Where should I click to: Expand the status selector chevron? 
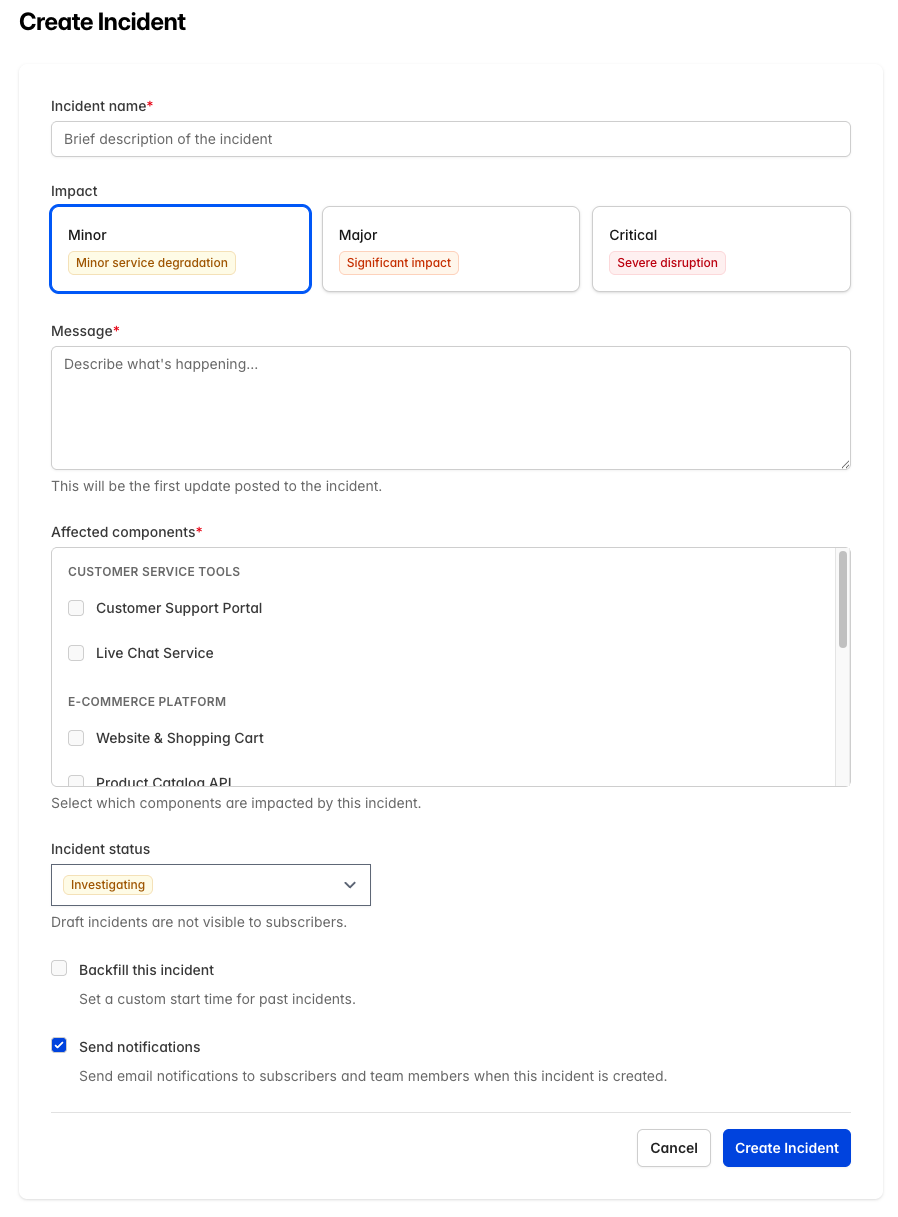[x=349, y=885]
